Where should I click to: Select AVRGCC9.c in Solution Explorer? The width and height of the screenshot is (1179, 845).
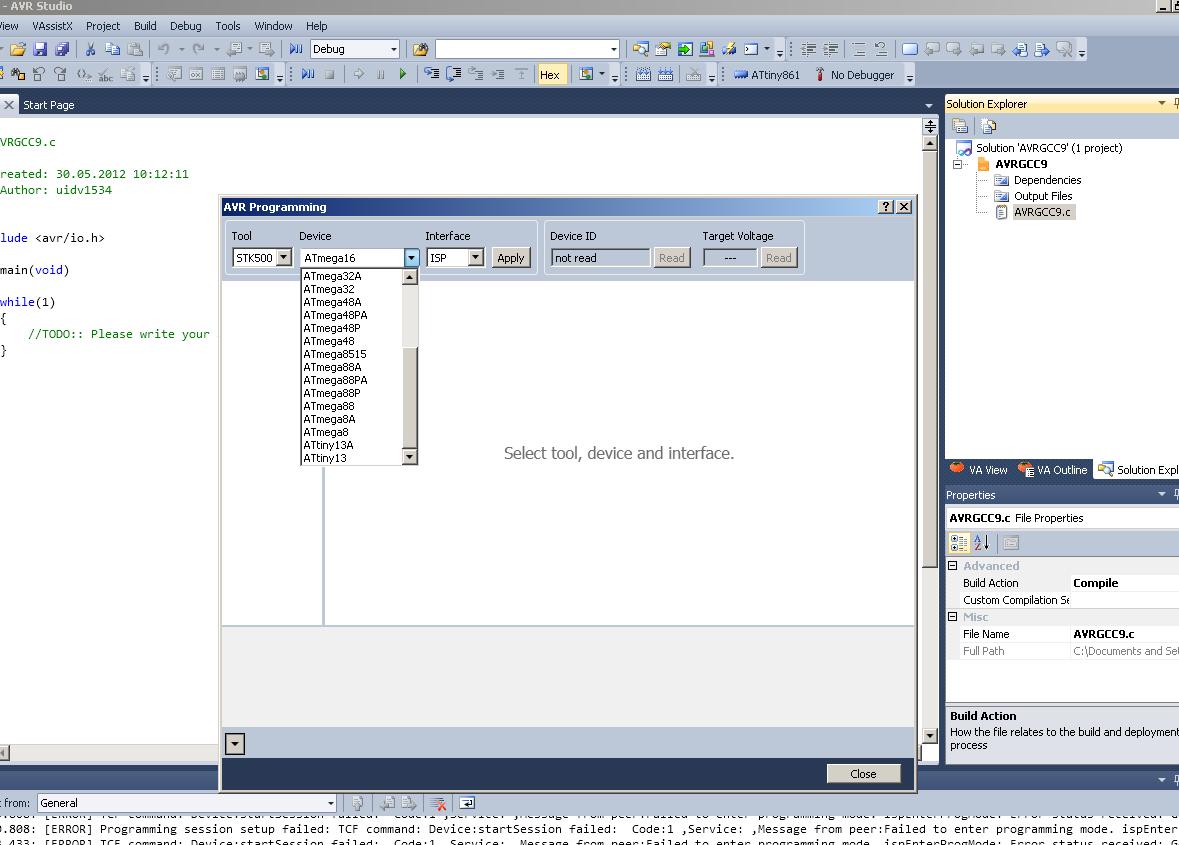pyautogui.click(x=1041, y=212)
